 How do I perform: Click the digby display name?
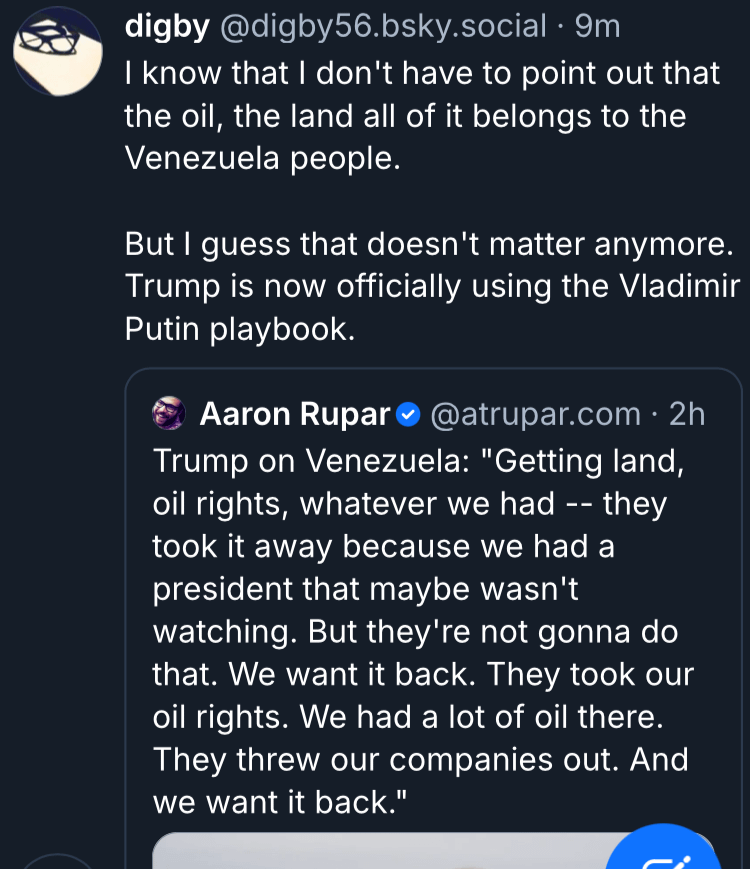pyautogui.click(x=165, y=27)
